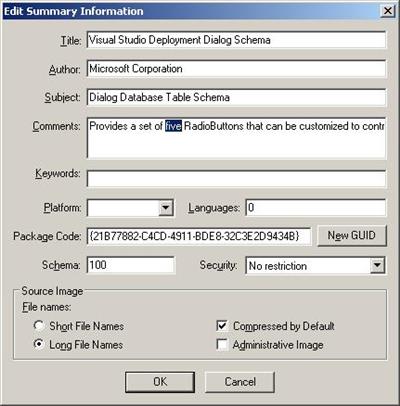Select the No restriction security combo box
400x406 pixels.
coord(316,266)
